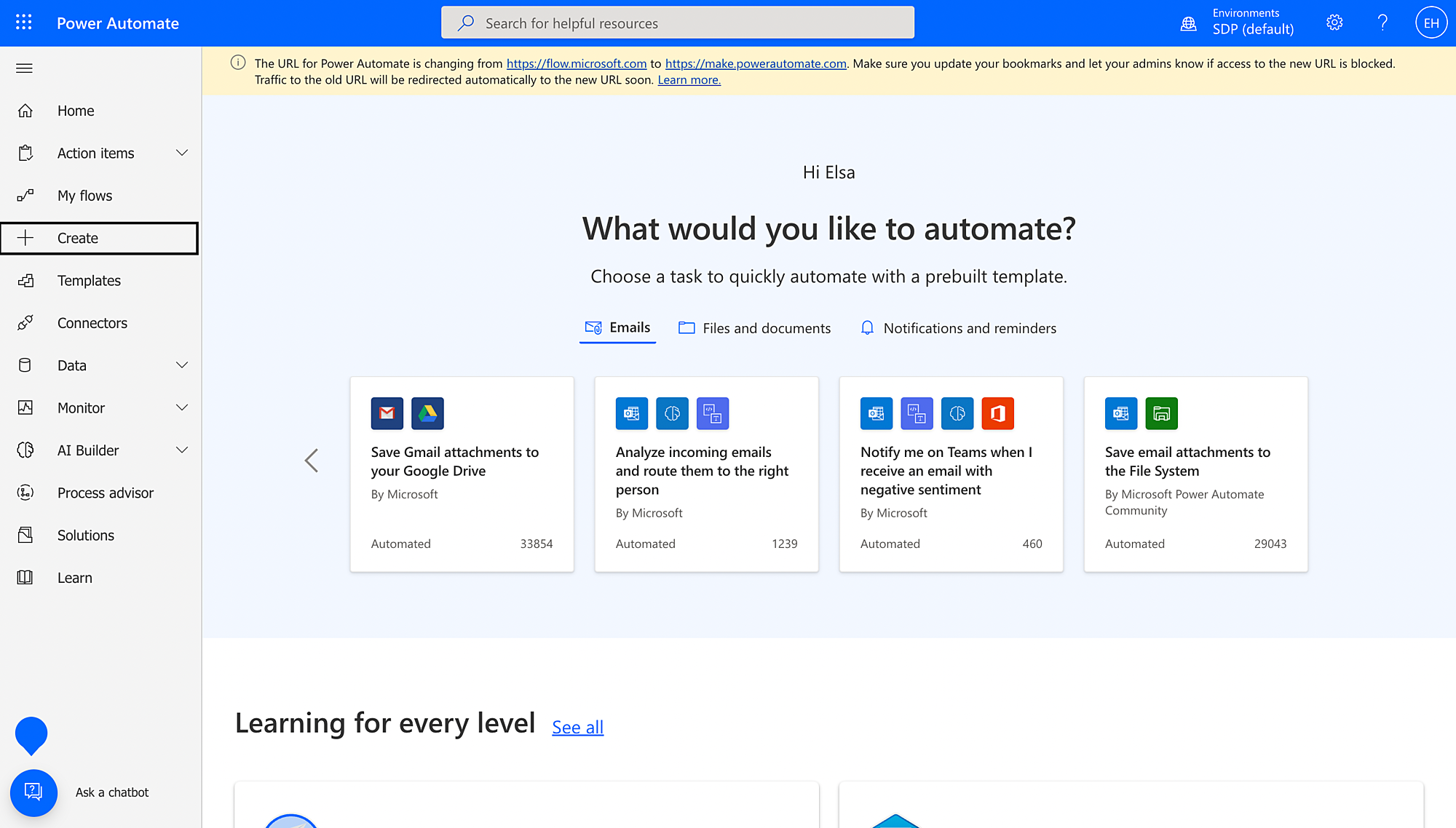The height and width of the screenshot is (828, 1456).
Task: Click the Create plus icon
Action: pos(25,238)
